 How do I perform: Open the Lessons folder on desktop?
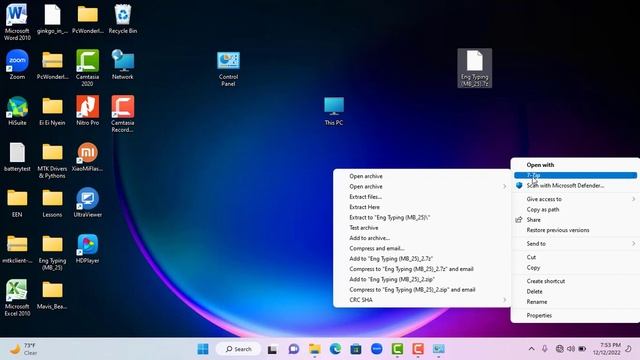(52, 202)
